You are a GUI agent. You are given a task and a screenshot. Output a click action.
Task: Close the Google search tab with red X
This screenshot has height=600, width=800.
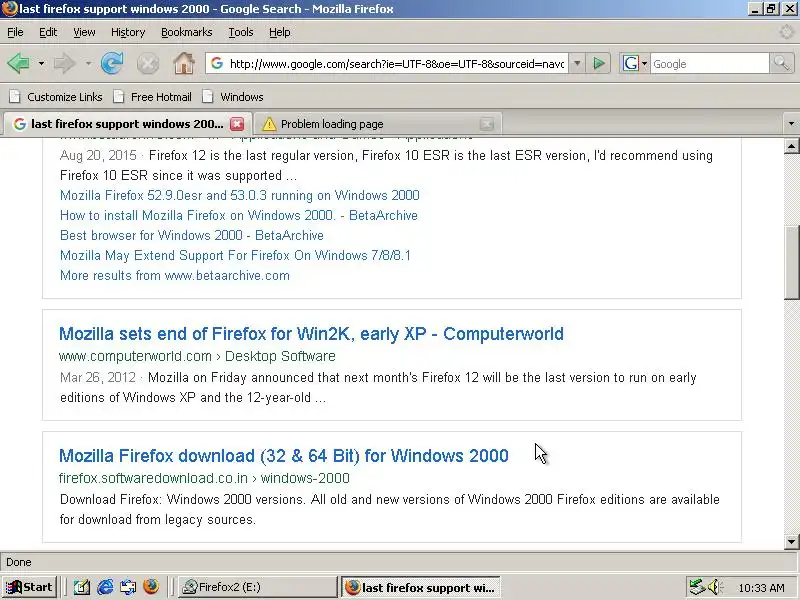click(x=237, y=124)
